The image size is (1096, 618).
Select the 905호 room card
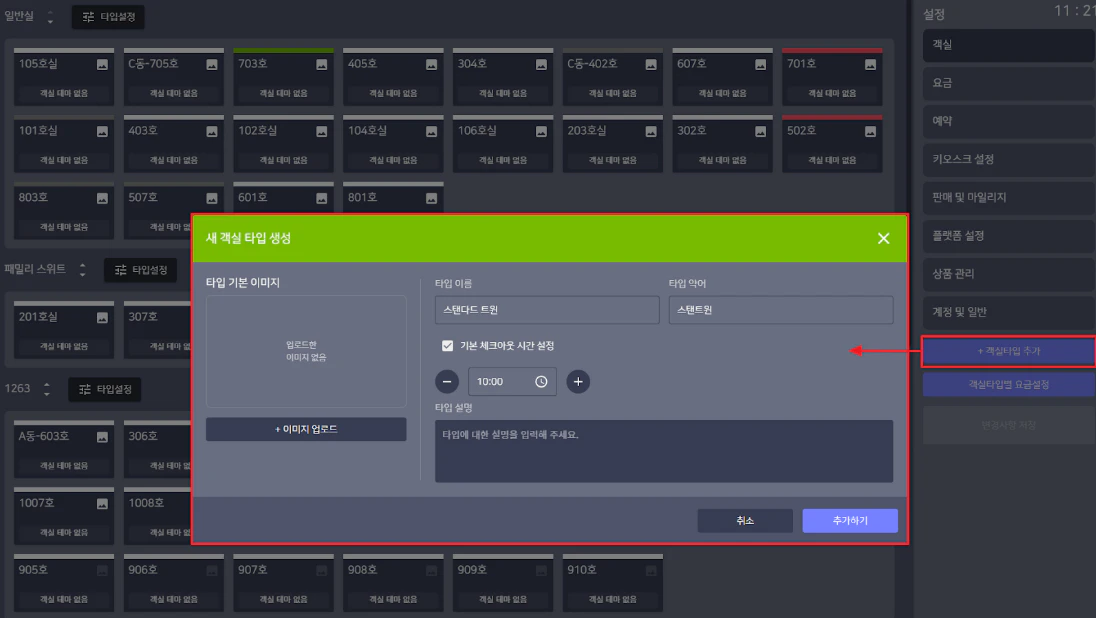coord(64,584)
